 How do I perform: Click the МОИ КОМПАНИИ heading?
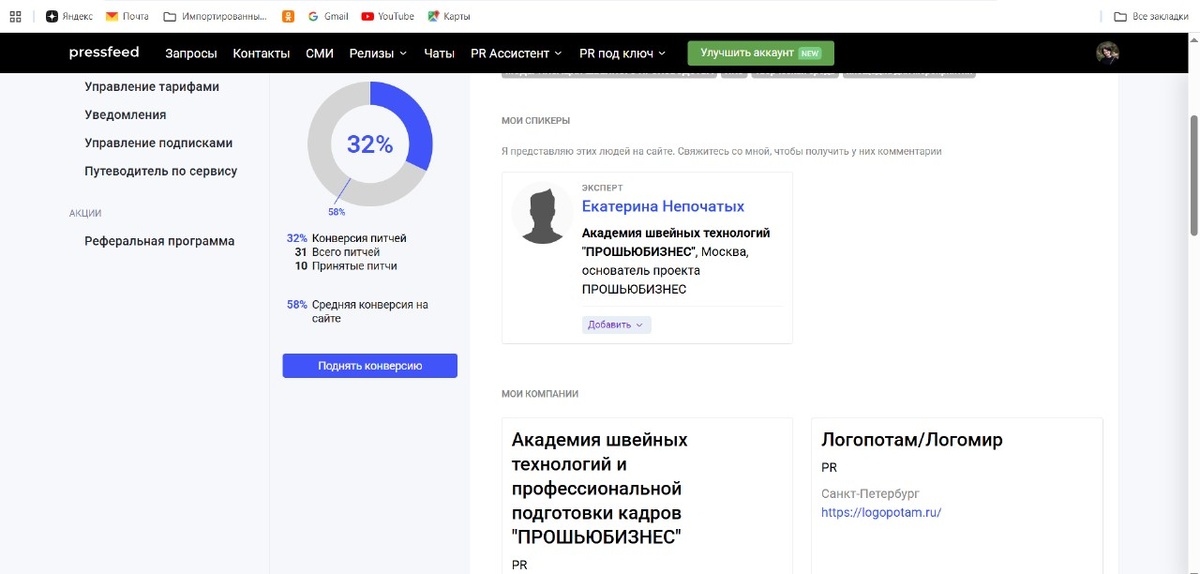tap(540, 394)
